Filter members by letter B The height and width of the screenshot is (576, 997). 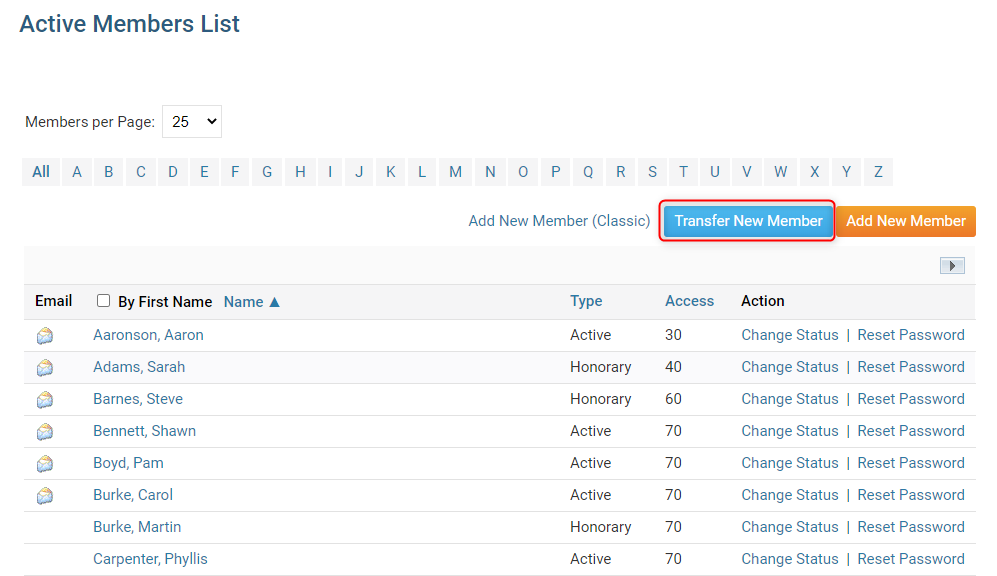108,172
